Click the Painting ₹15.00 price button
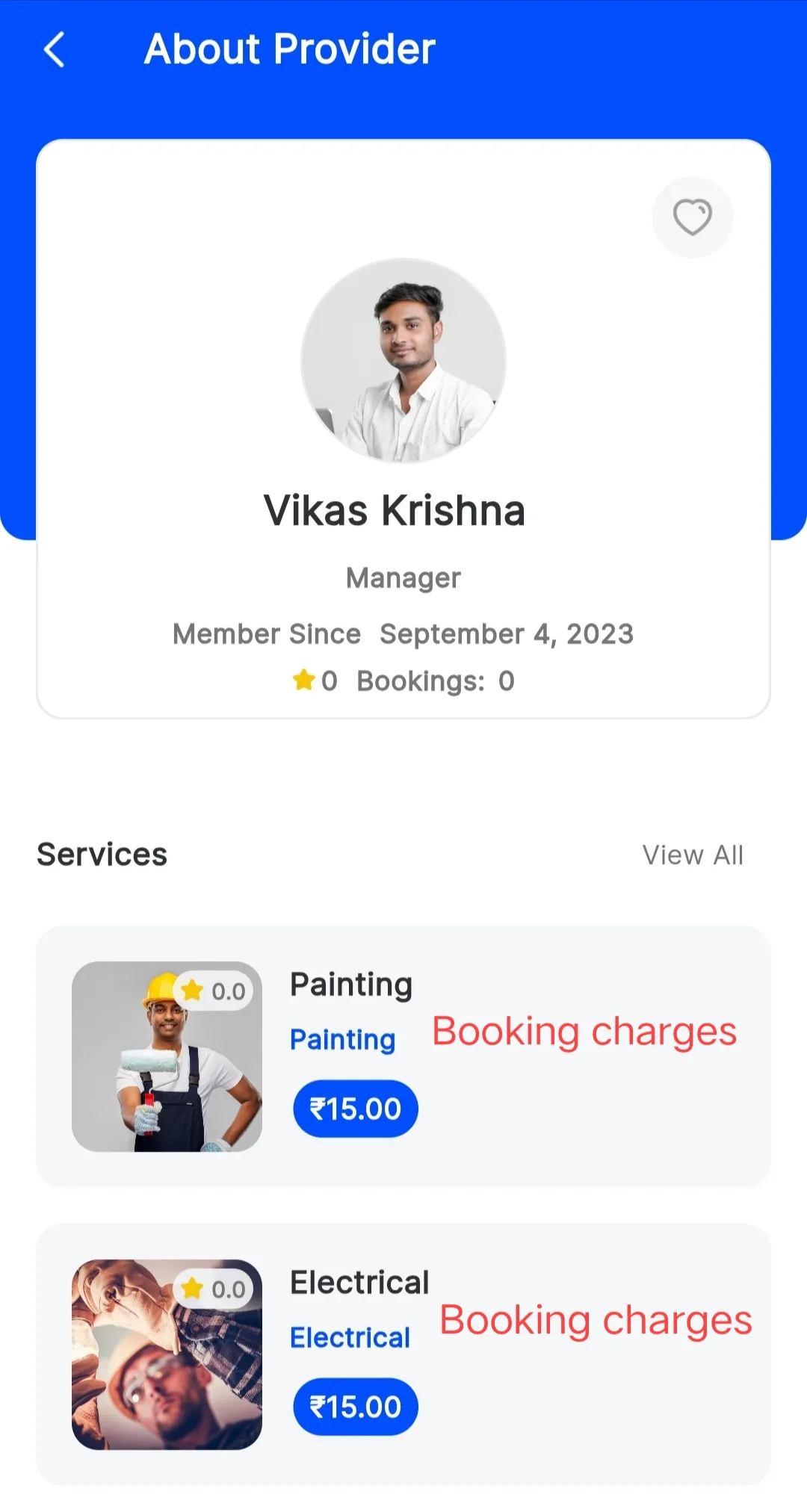The width and height of the screenshot is (807, 1512). click(356, 1109)
